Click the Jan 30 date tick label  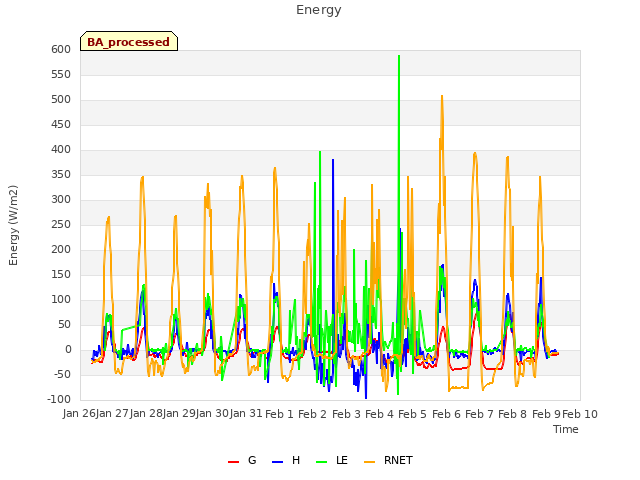(x=213, y=414)
